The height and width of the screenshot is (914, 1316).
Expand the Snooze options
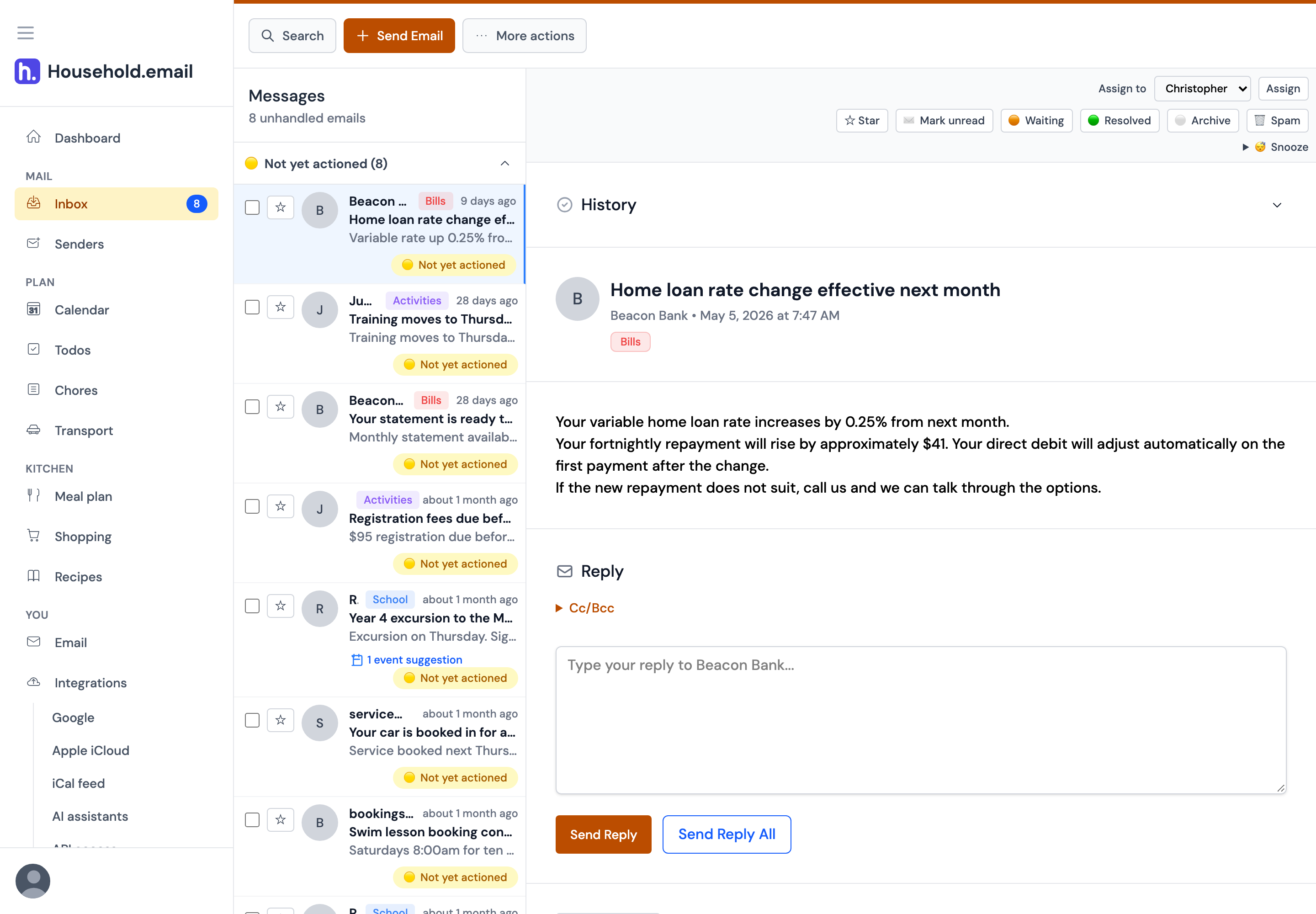click(1275, 147)
